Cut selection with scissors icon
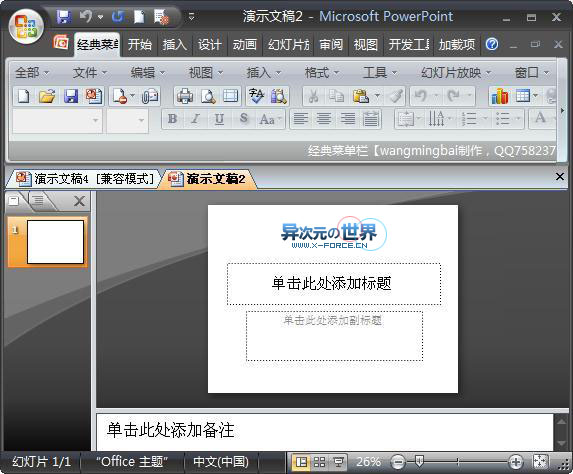This screenshot has height=474, width=573. 313,96
